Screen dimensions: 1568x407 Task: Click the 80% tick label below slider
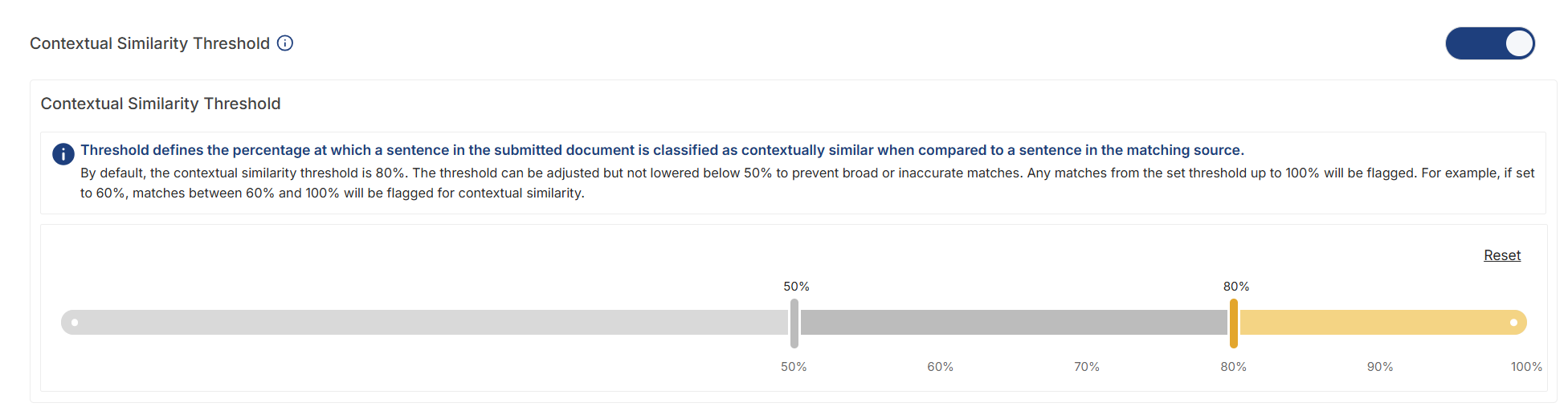pyautogui.click(x=1234, y=367)
